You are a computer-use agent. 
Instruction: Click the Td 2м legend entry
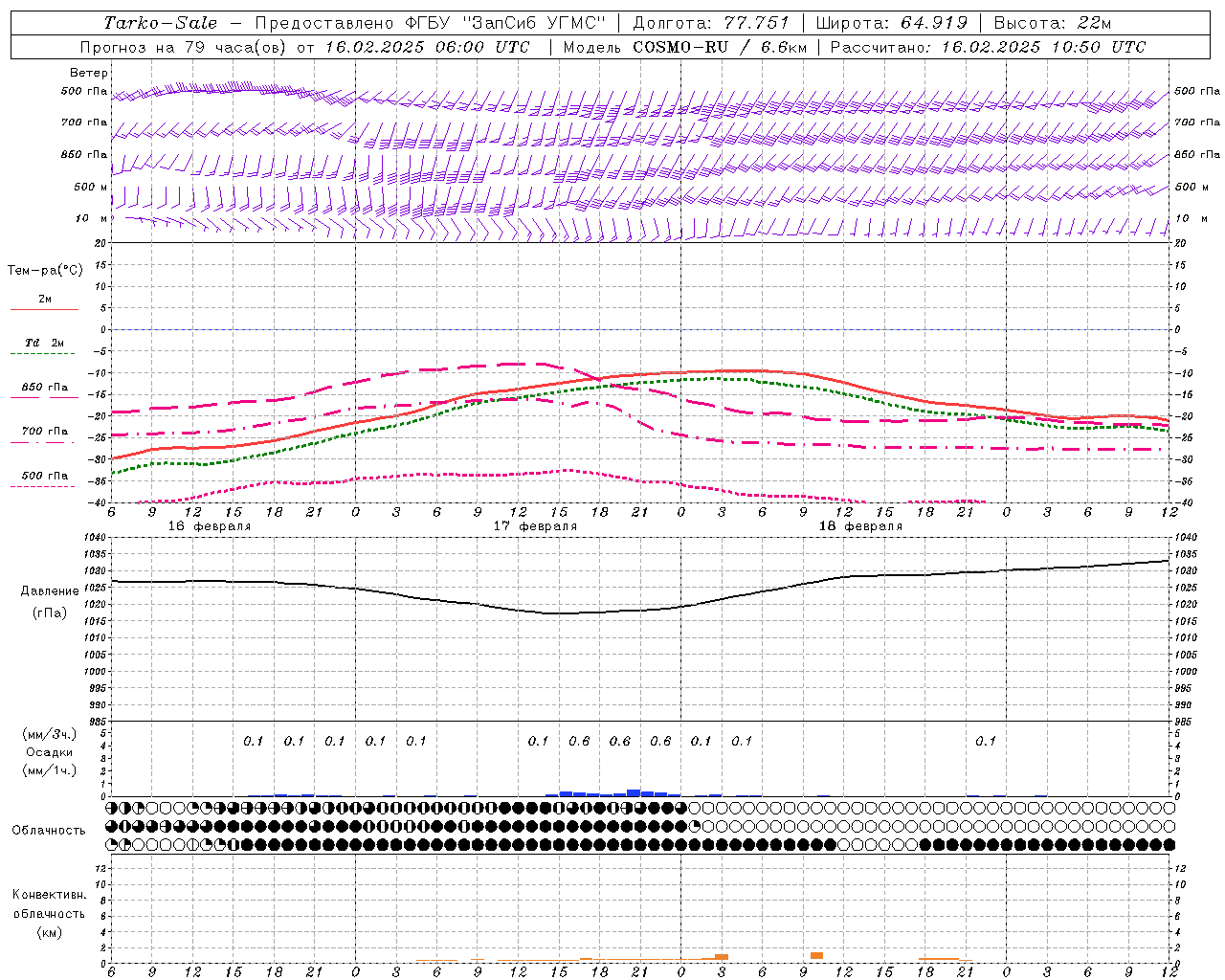[44, 343]
